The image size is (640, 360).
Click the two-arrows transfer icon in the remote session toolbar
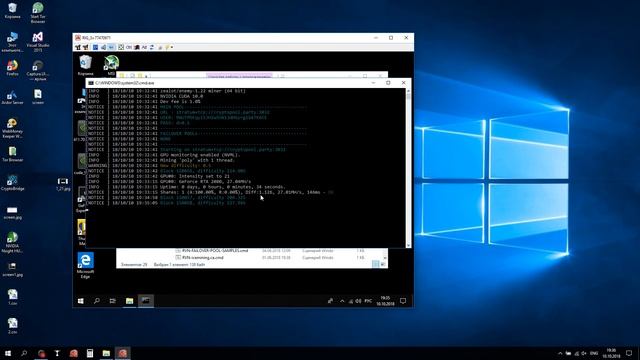152,47
